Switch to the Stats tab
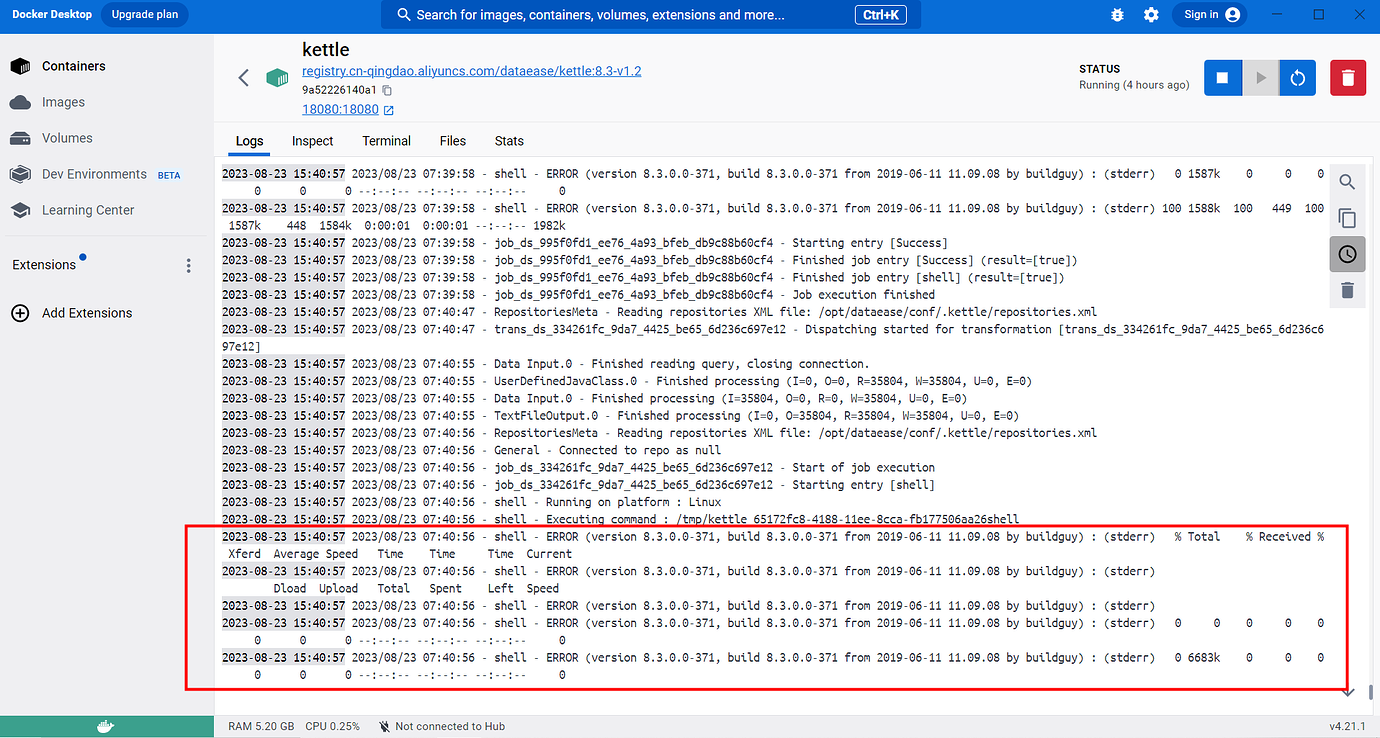The image size is (1380, 738). point(509,141)
